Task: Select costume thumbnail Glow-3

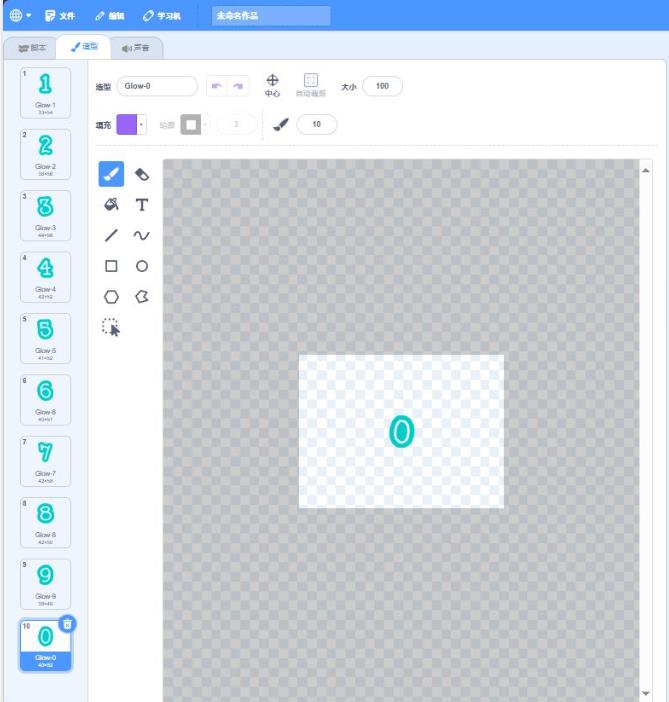Action: click(x=45, y=215)
